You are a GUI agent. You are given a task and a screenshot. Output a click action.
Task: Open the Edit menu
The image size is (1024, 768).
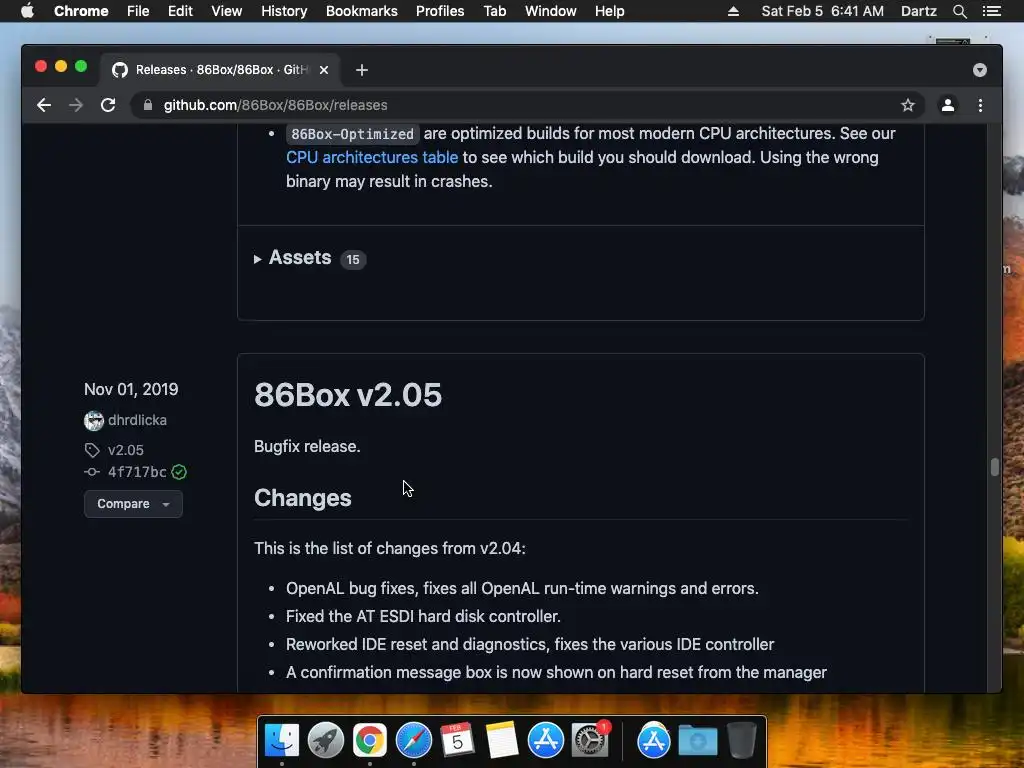click(x=180, y=11)
